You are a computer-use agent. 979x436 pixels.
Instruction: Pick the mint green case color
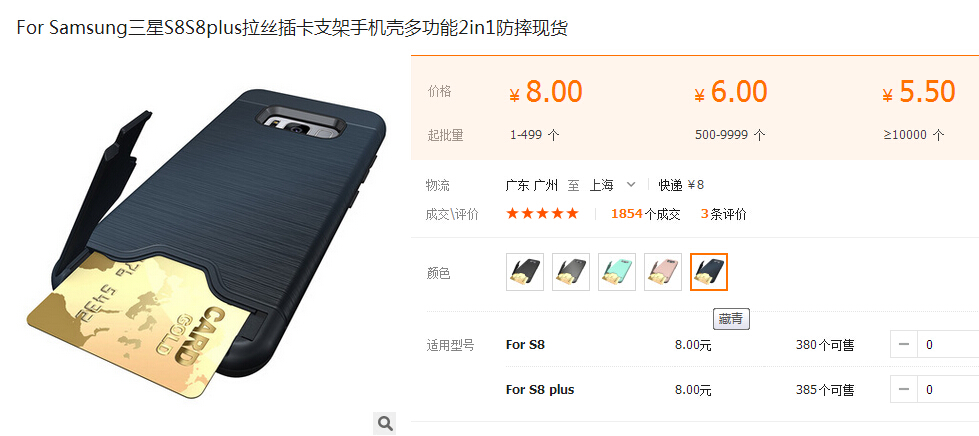(617, 272)
